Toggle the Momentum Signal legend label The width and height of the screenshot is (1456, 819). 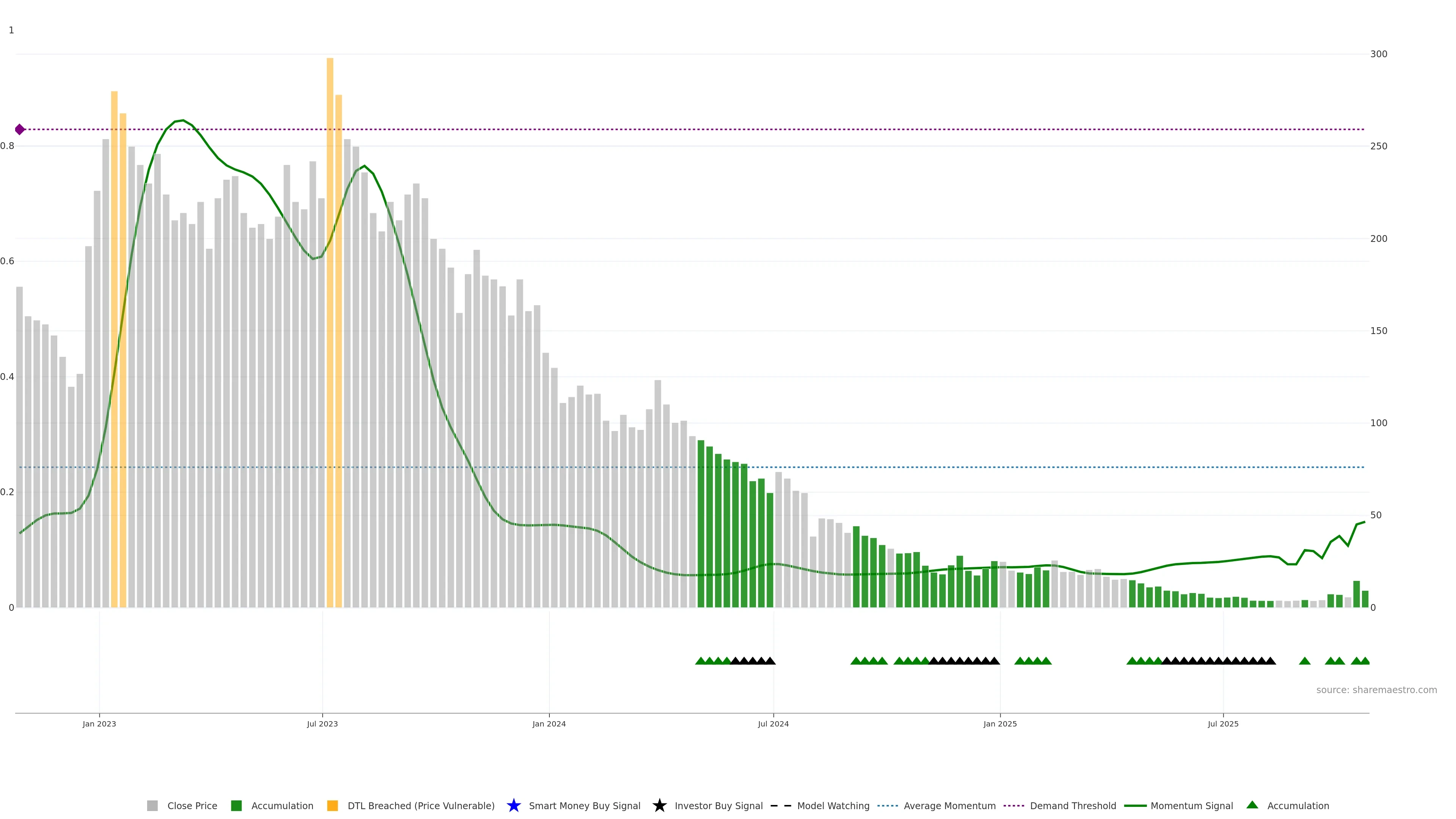tap(1191, 805)
